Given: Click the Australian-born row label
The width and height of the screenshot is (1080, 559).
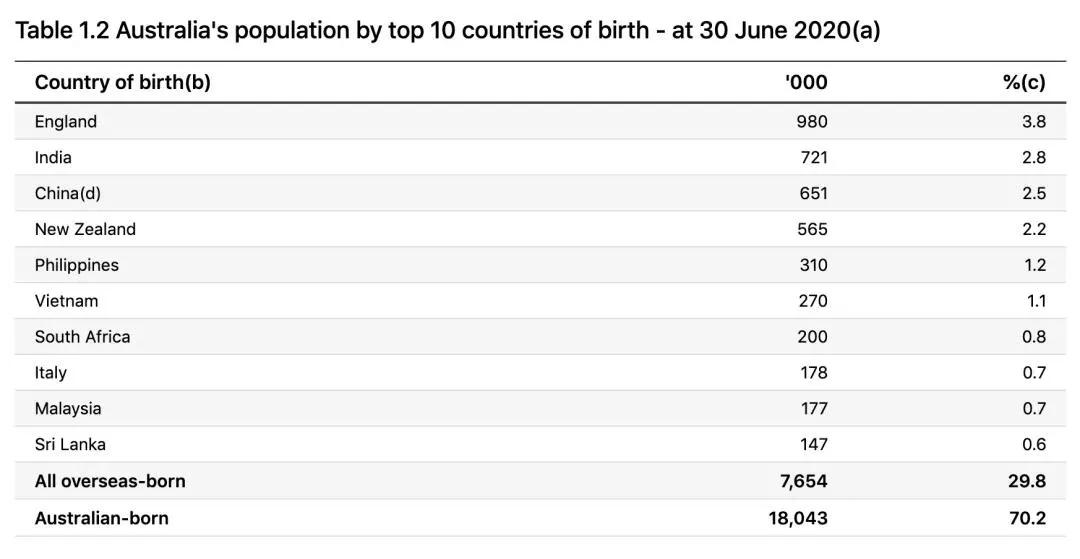Looking at the screenshot, I should point(101,518).
